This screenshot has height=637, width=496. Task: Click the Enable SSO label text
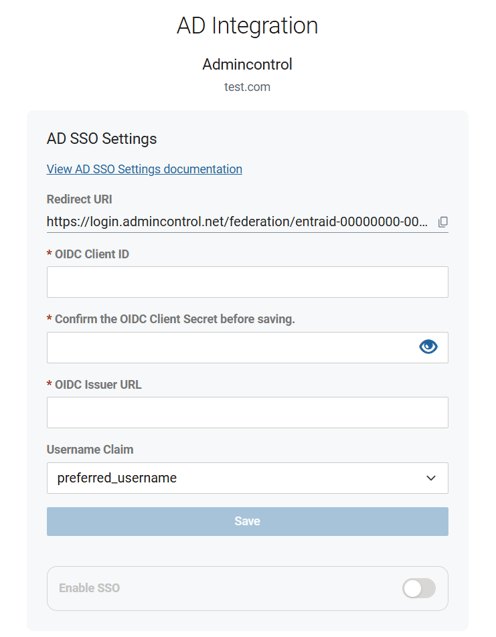(89, 588)
